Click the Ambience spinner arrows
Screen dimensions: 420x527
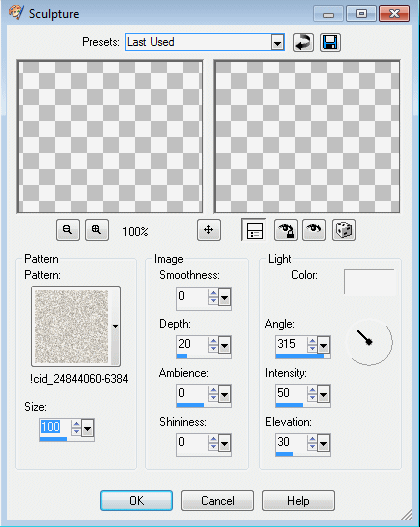pos(213,394)
